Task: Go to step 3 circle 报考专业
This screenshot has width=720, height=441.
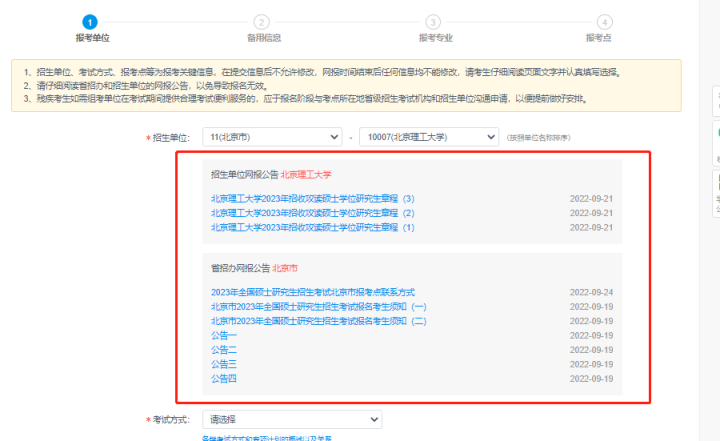Action: [433, 22]
